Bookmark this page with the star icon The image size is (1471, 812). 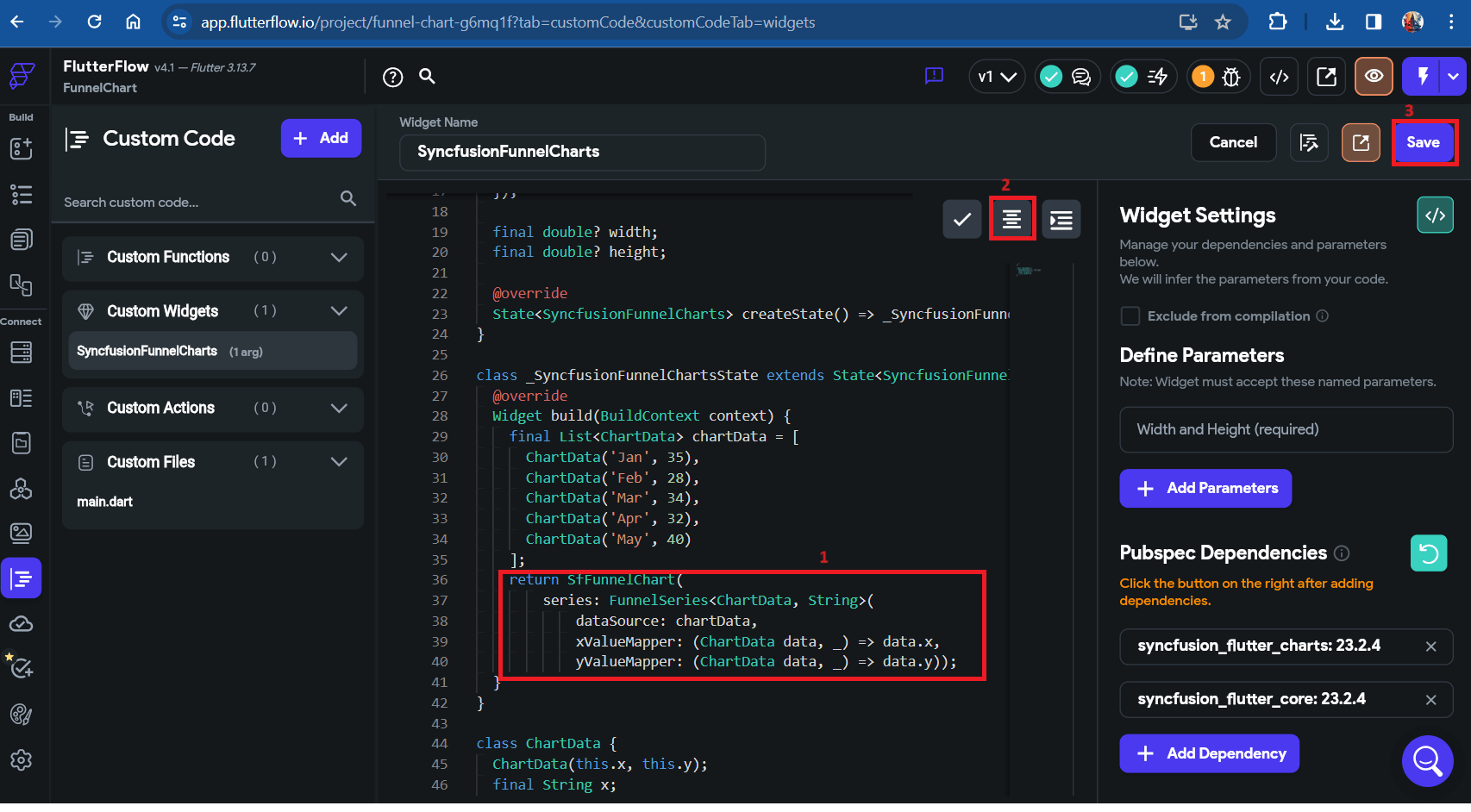coord(1223,22)
